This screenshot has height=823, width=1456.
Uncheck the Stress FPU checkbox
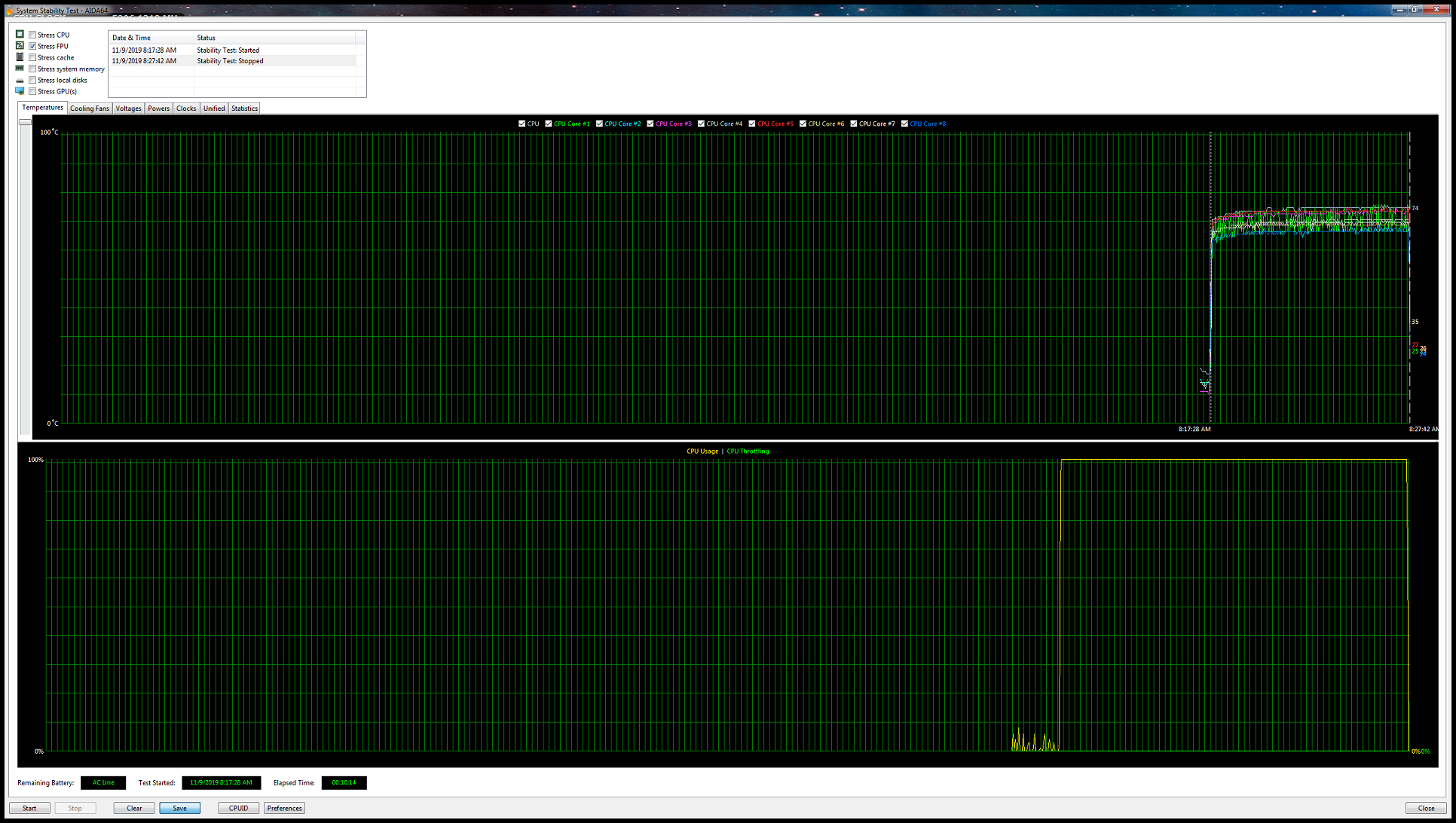[x=32, y=46]
